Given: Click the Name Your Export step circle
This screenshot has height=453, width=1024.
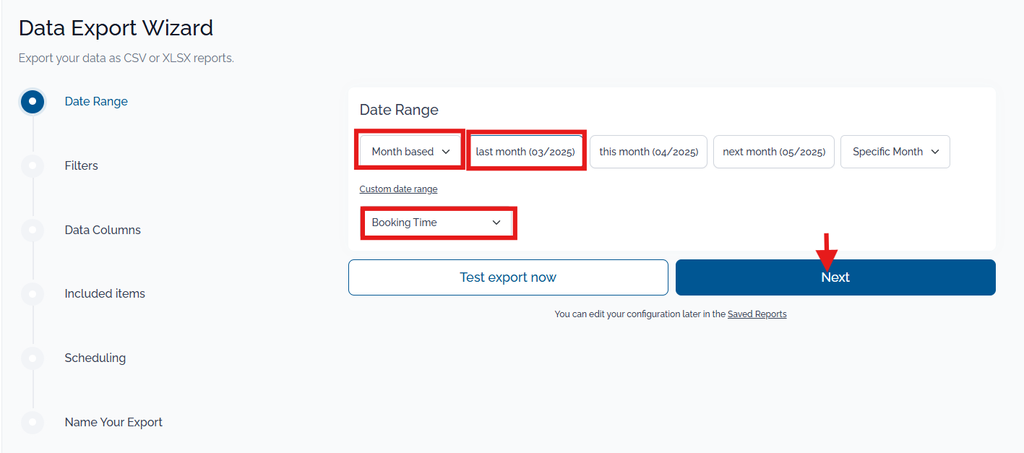Looking at the screenshot, I should [33, 422].
